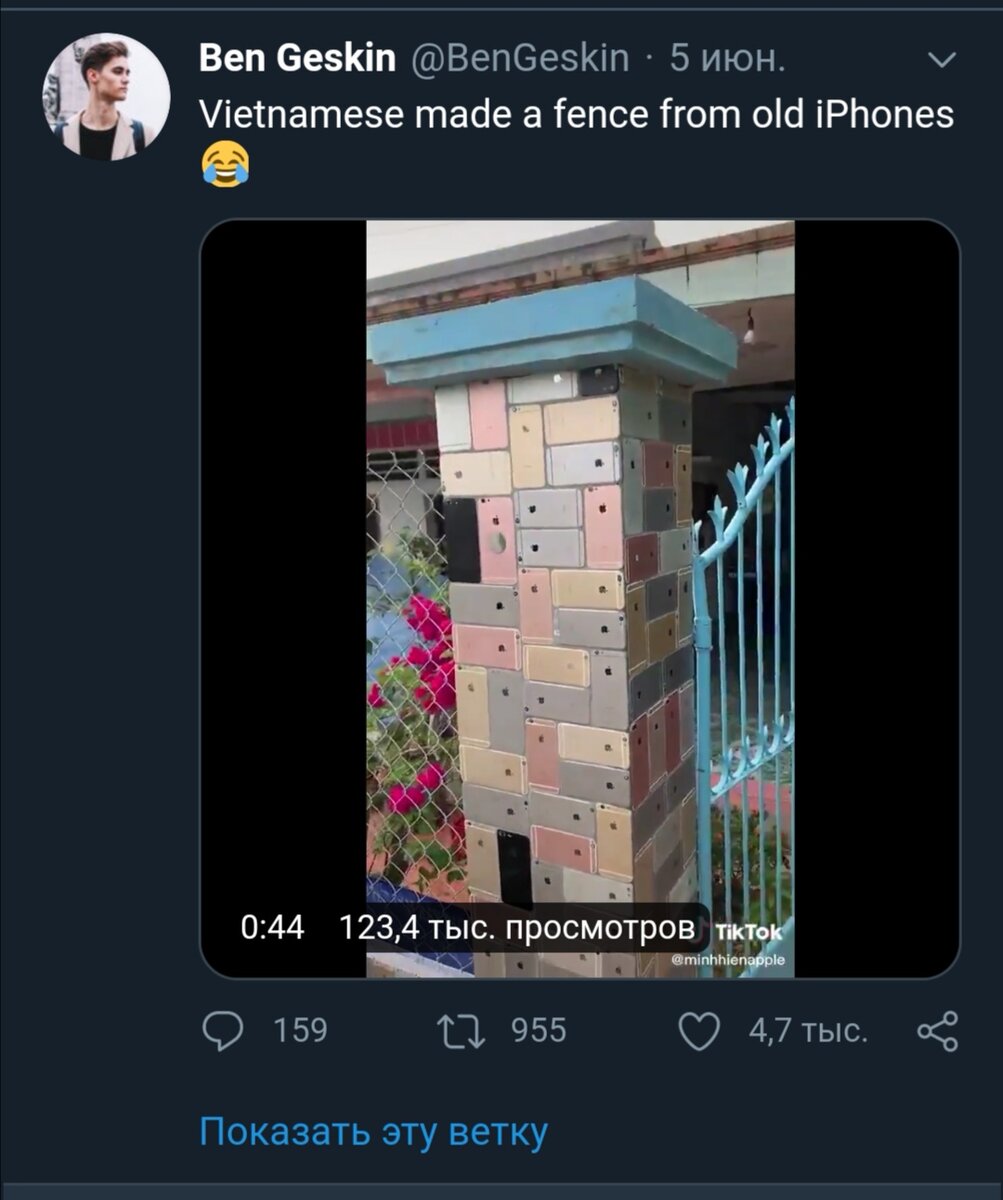The image size is (1003, 1200).
Task: Click the 4,7 тыс. likes count
Action: 808,1030
